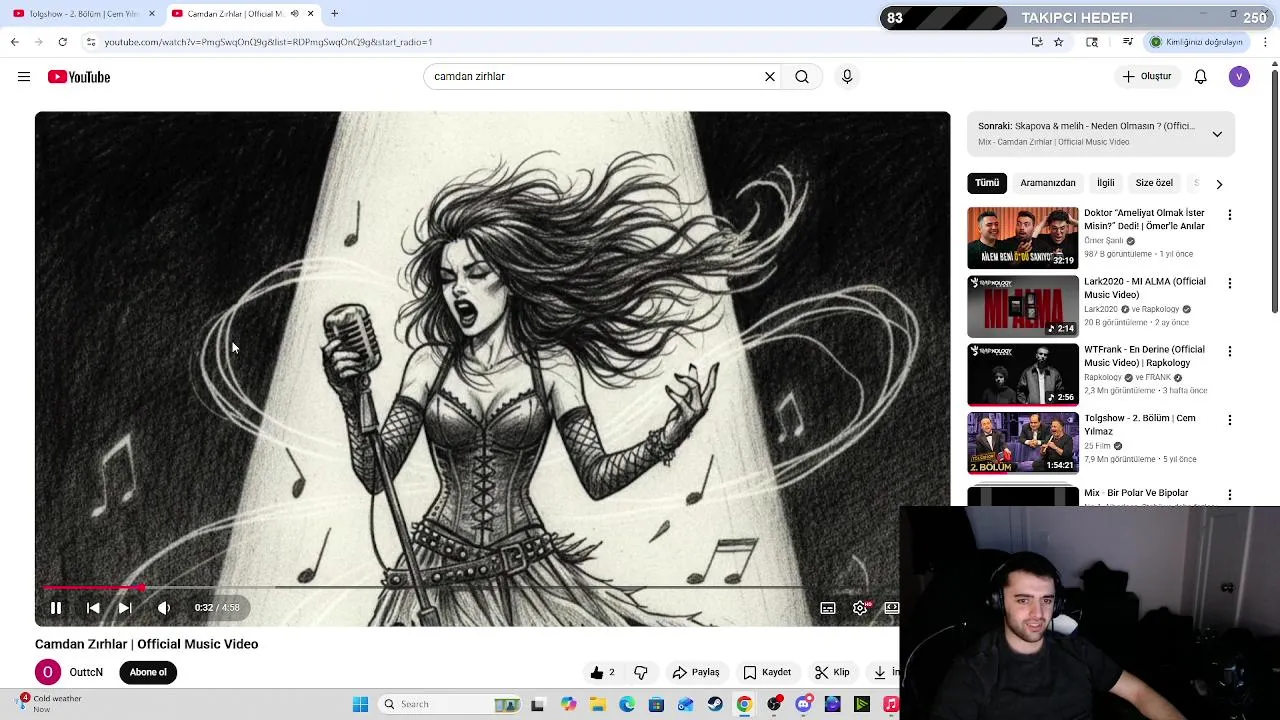
Task: Open Steam from taskbar
Action: [x=715, y=704]
